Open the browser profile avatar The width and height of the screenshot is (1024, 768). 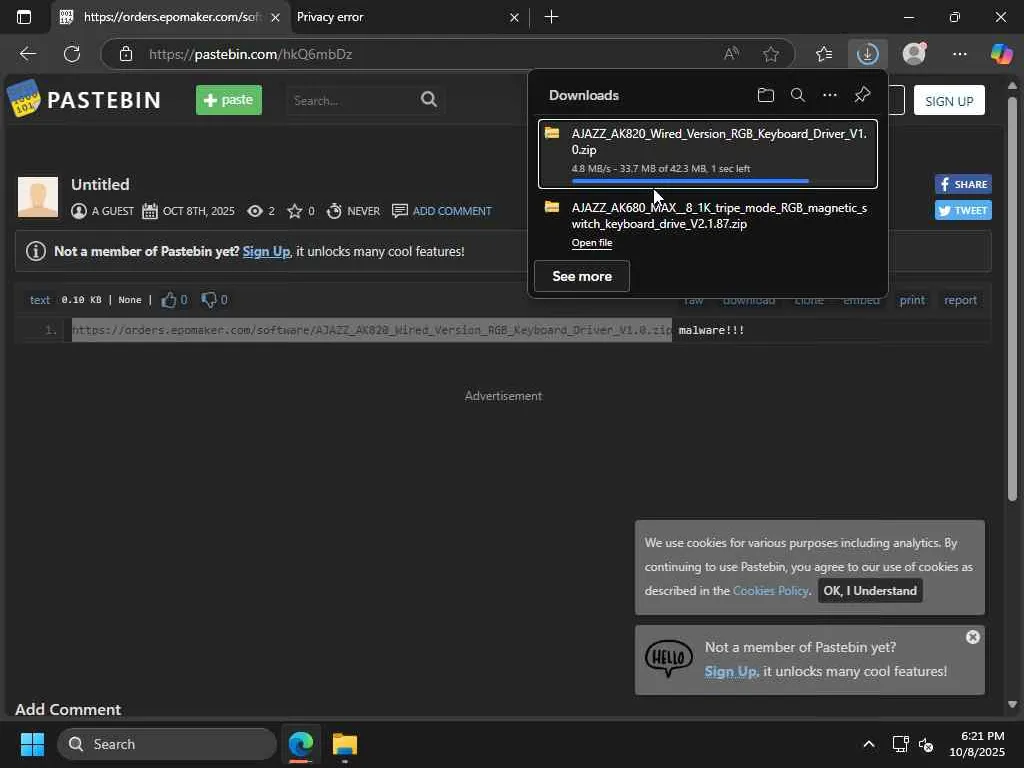click(914, 54)
